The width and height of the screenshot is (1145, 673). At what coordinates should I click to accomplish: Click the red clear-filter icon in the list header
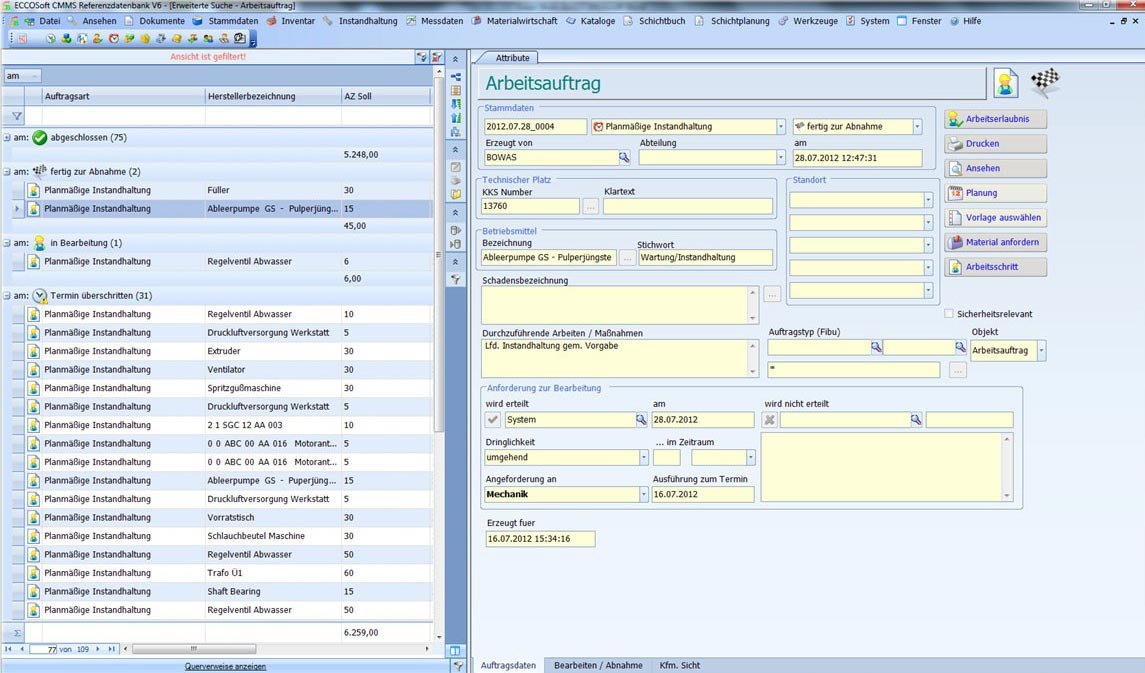coord(437,57)
